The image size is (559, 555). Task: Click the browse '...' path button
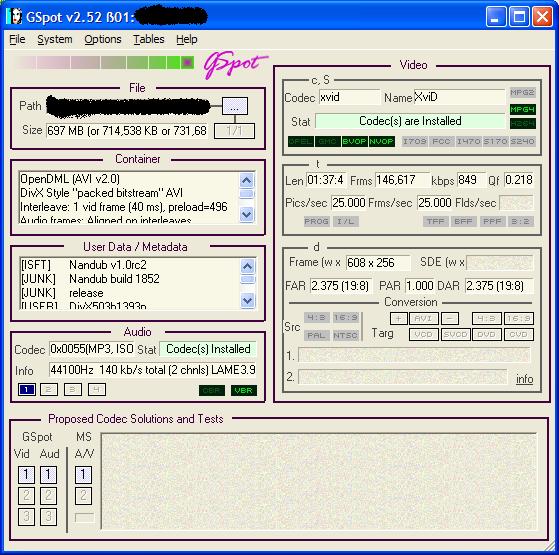point(235,106)
